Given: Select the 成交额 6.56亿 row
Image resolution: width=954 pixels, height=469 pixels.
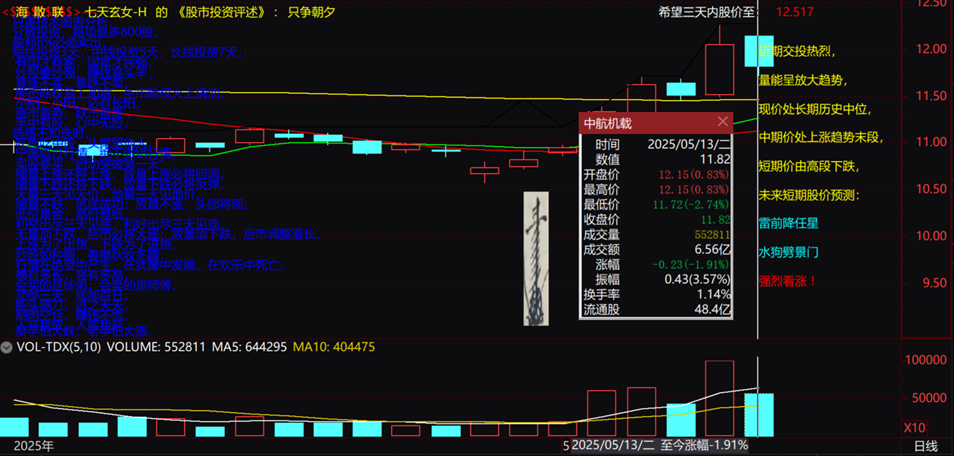Looking at the screenshot, I should point(656,249).
